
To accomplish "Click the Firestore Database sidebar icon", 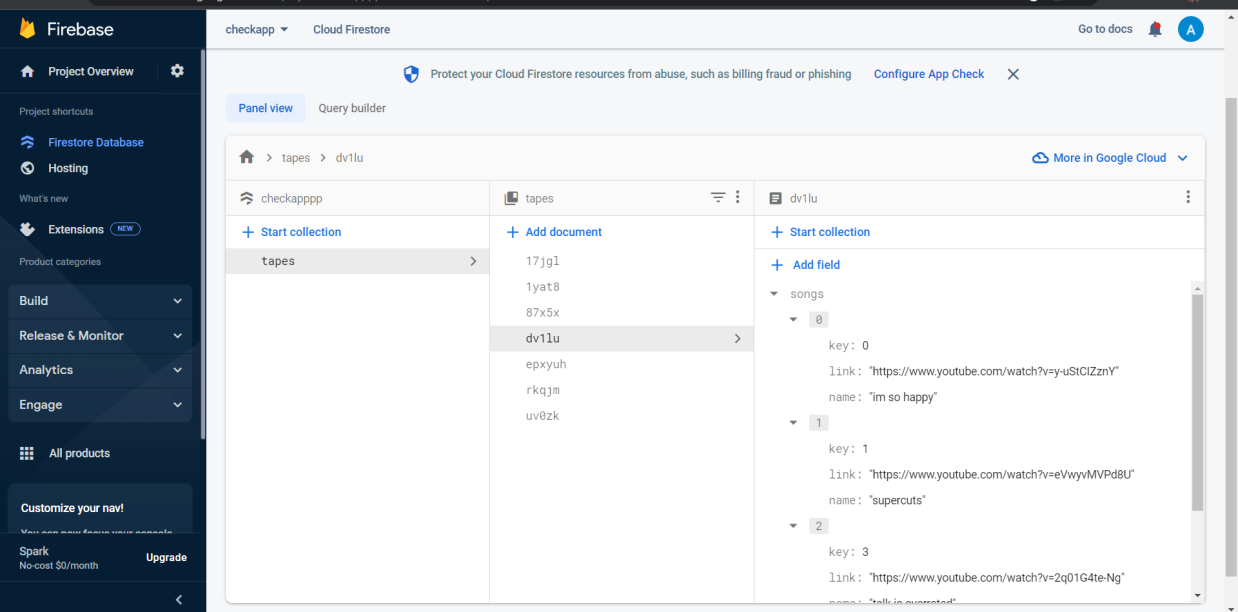I will click(x=28, y=142).
